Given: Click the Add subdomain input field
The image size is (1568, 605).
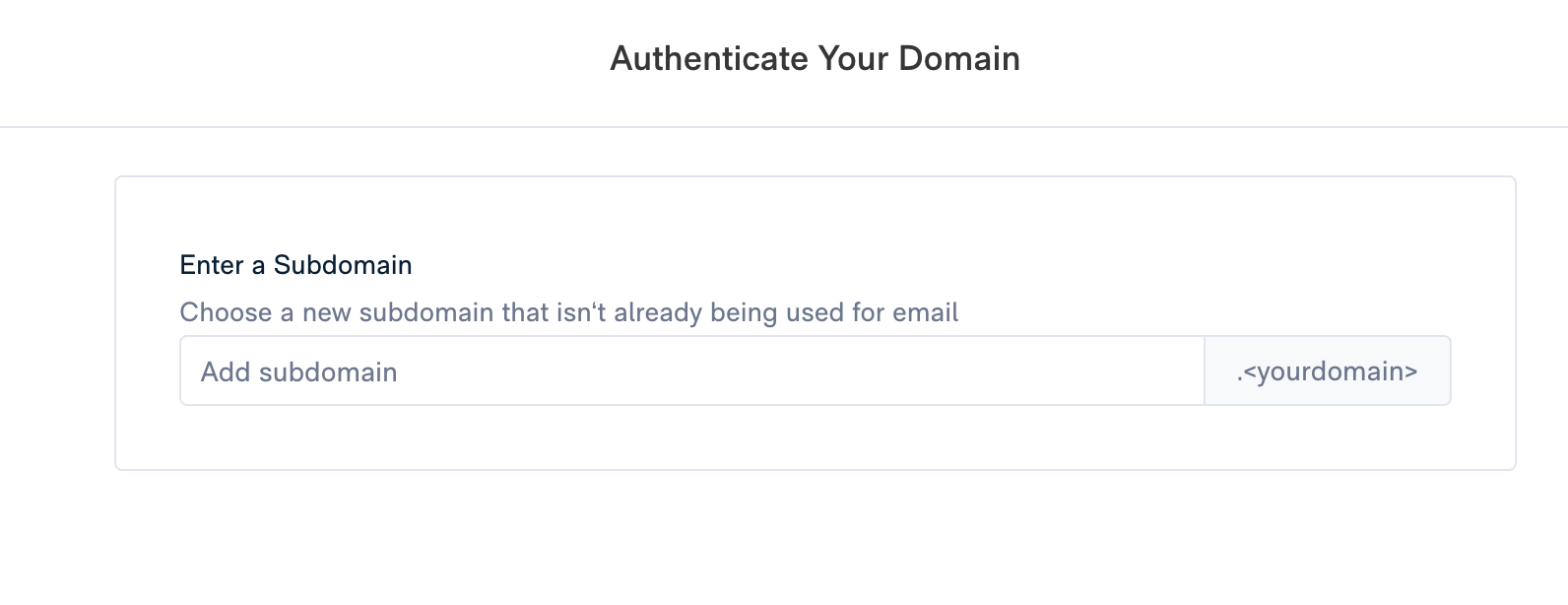Looking at the screenshot, I should tap(689, 371).
